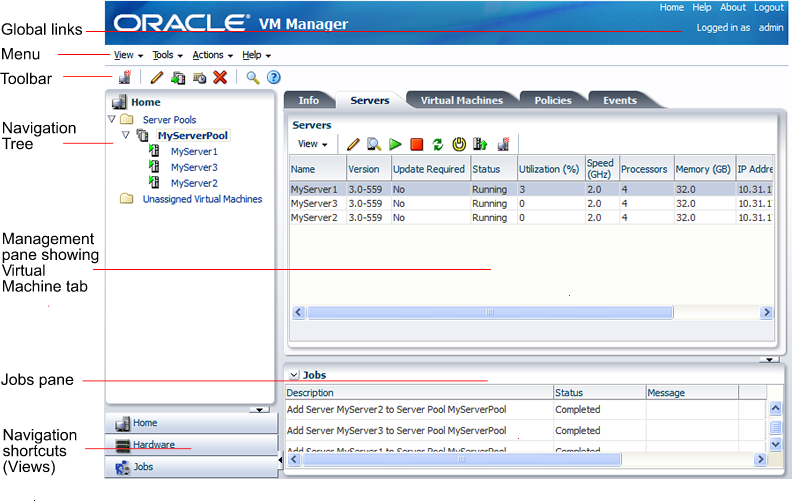Click the right scroll arrow of the Servers table
792x501 pixels.
(766, 312)
